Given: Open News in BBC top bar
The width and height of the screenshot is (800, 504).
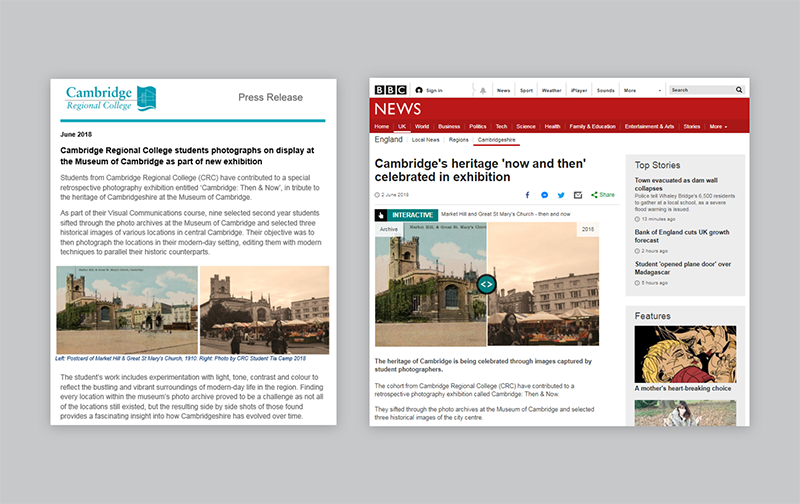Looking at the screenshot, I should click(504, 90).
